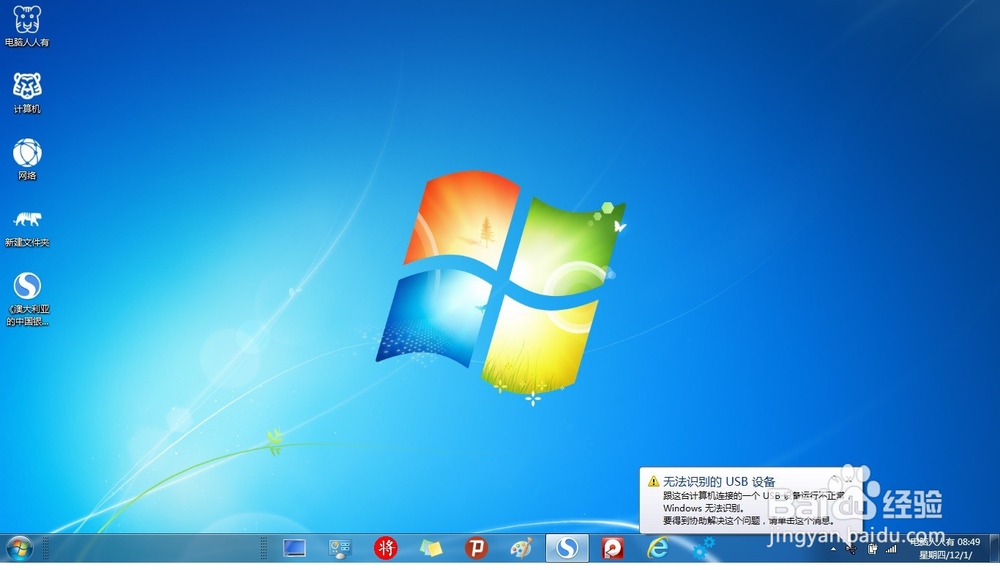Open the sticky notes icon in taskbar
Screen dimensions: 1000x570
(431, 548)
